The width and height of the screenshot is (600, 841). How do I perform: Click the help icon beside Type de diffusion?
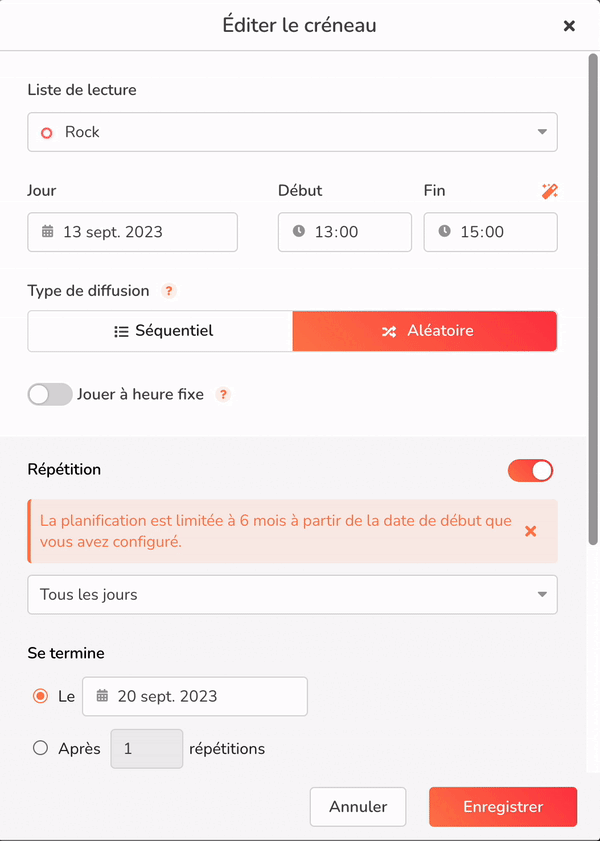[169, 291]
